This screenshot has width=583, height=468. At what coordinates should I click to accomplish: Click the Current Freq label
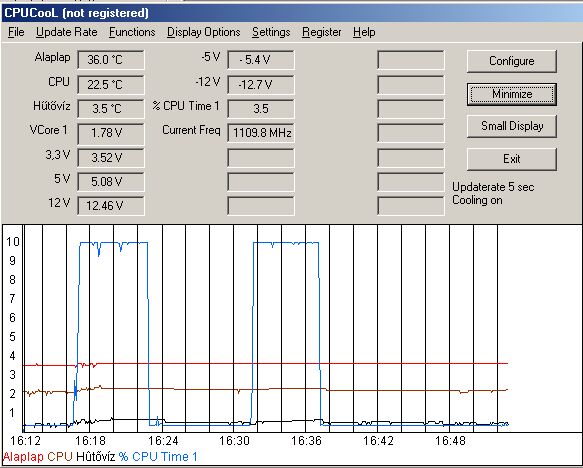click(191, 130)
